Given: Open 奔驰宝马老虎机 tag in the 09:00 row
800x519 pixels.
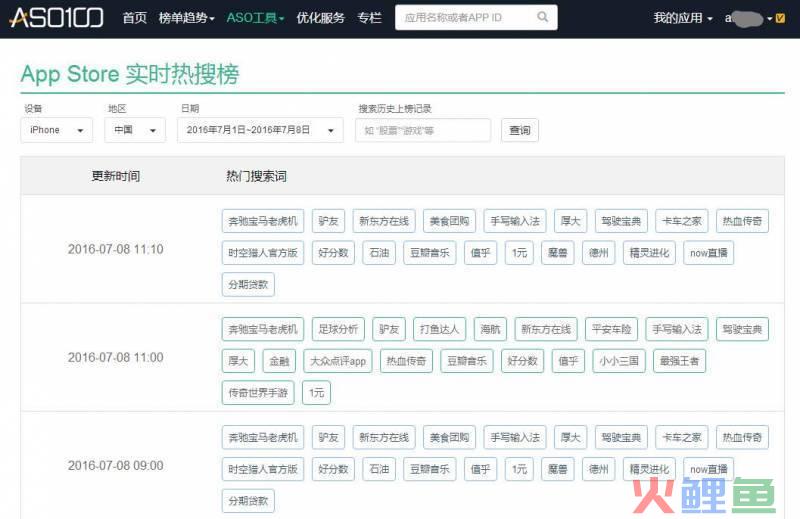Looking at the screenshot, I should click(263, 437).
